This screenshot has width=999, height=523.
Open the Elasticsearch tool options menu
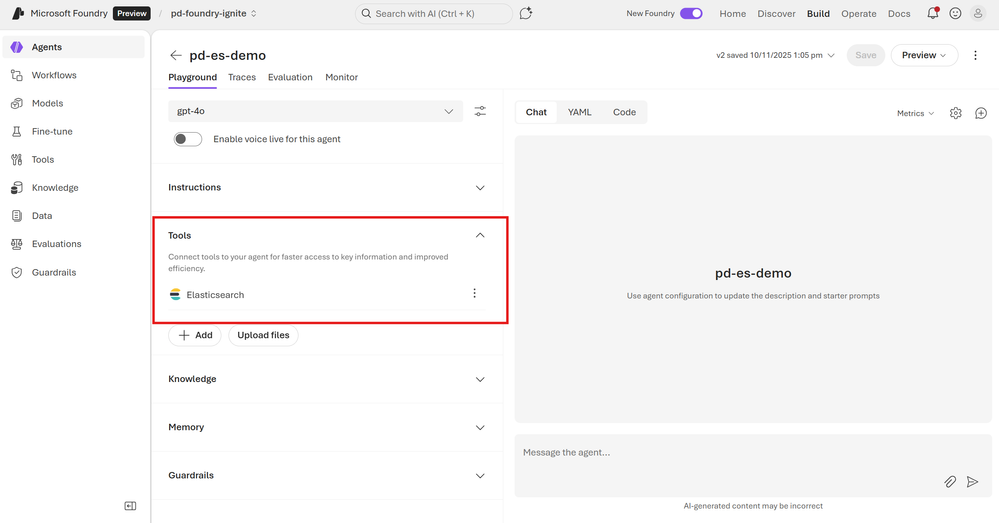pyautogui.click(x=474, y=293)
